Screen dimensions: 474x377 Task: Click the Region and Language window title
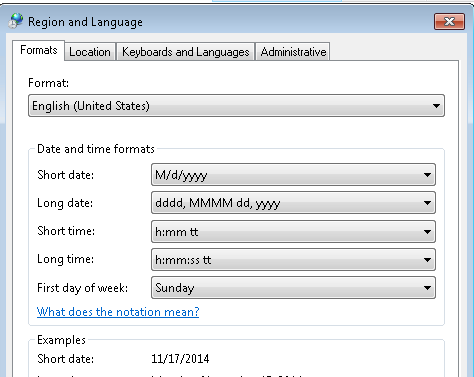pyautogui.click(x=85, y=22)
